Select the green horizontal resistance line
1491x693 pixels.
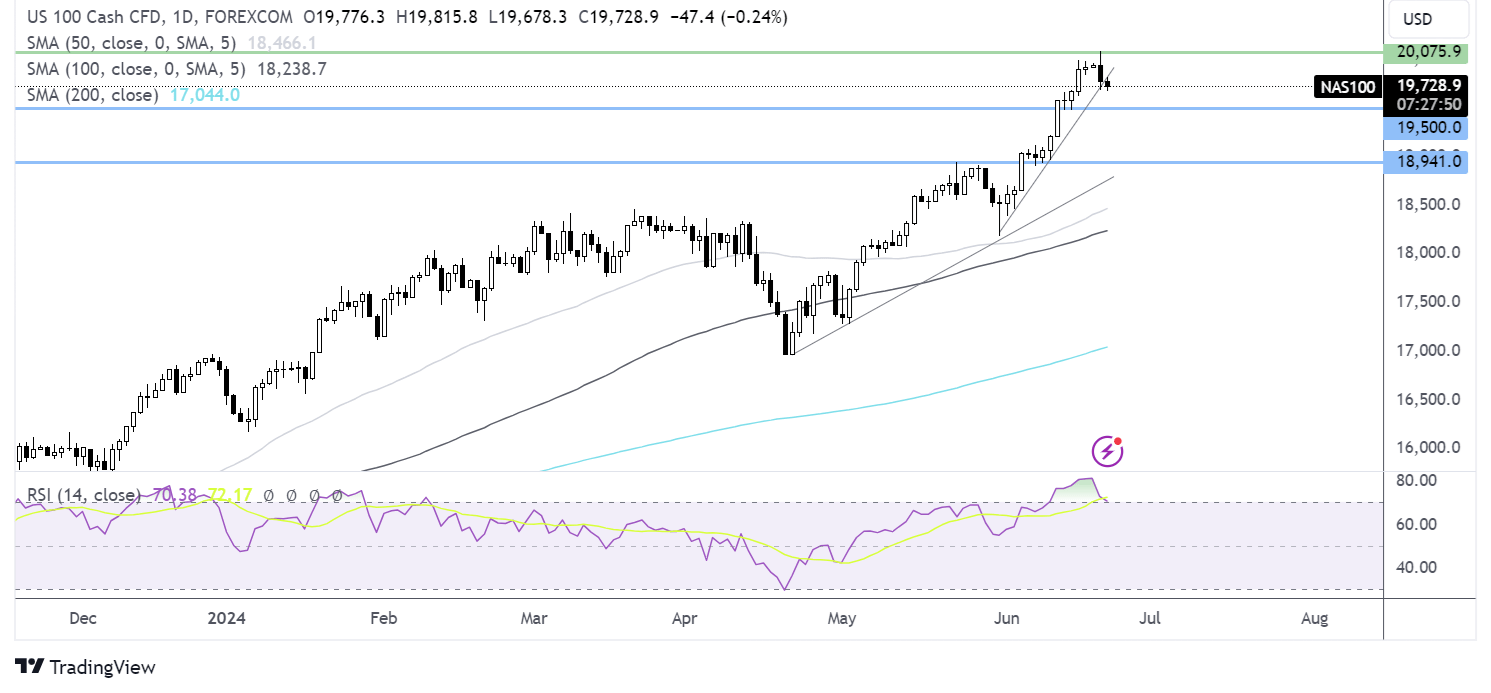pyautogui.click(x=700, y=51)
